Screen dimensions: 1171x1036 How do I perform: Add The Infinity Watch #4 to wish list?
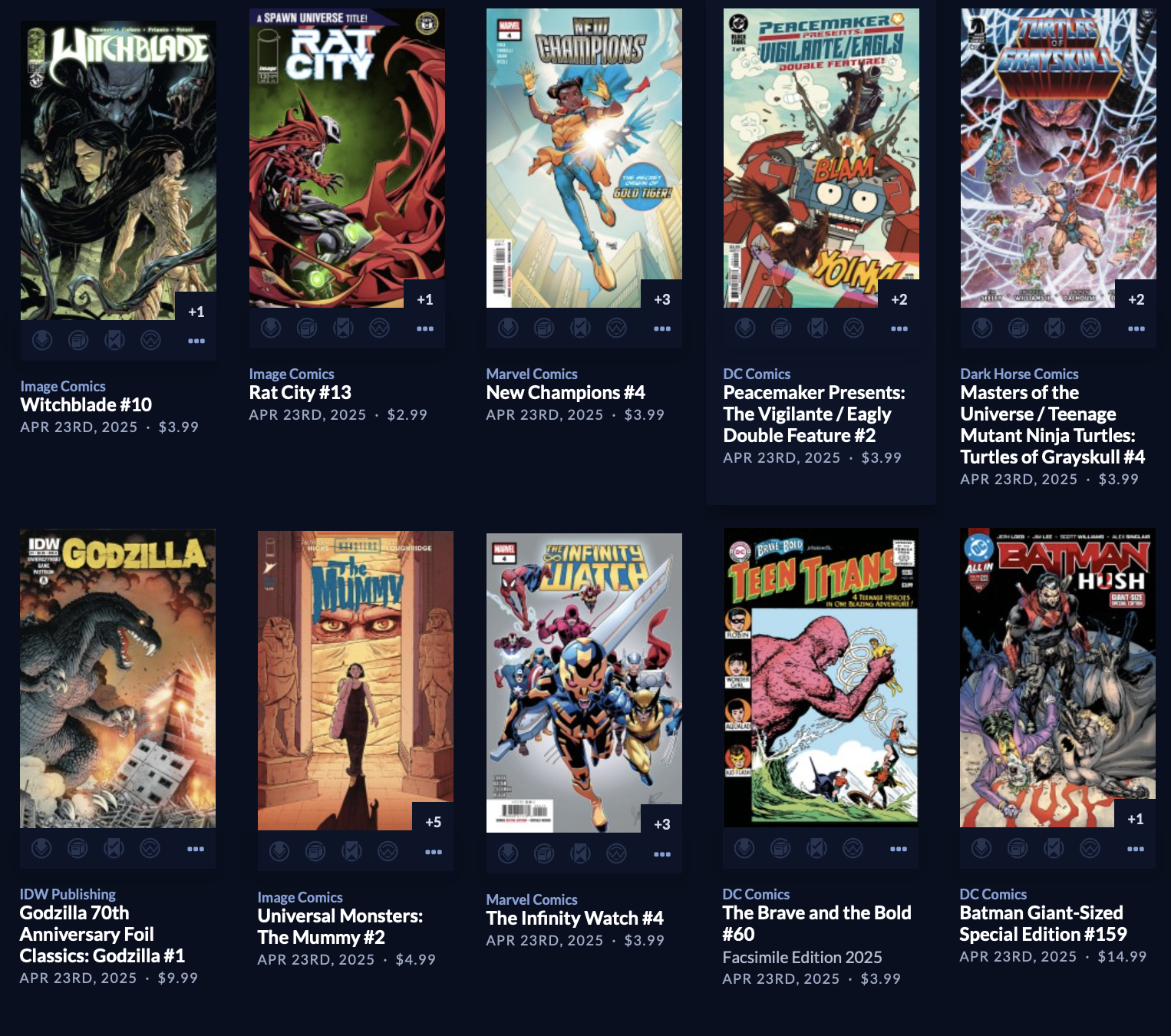(616, 853)
